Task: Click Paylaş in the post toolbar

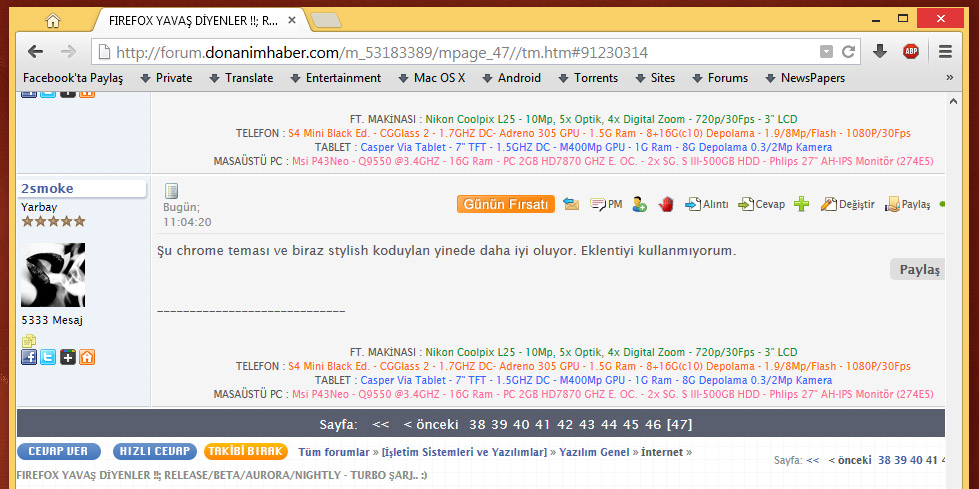Action: coord(908,204)
